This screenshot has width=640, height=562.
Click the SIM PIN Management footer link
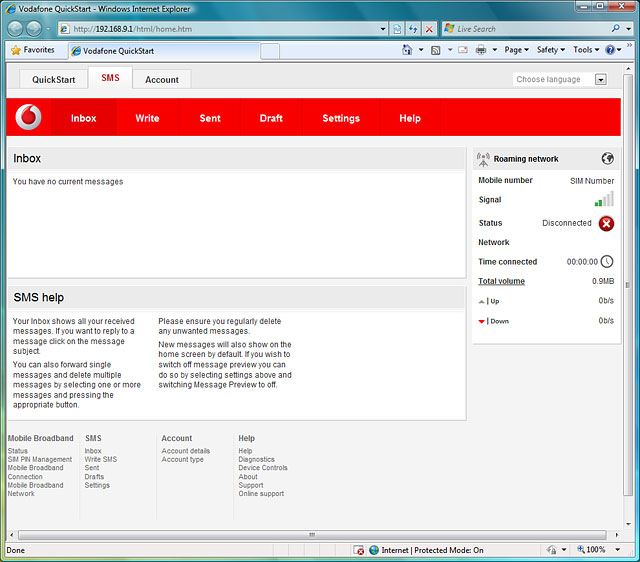pyautogui.click(x=40, y=460)
